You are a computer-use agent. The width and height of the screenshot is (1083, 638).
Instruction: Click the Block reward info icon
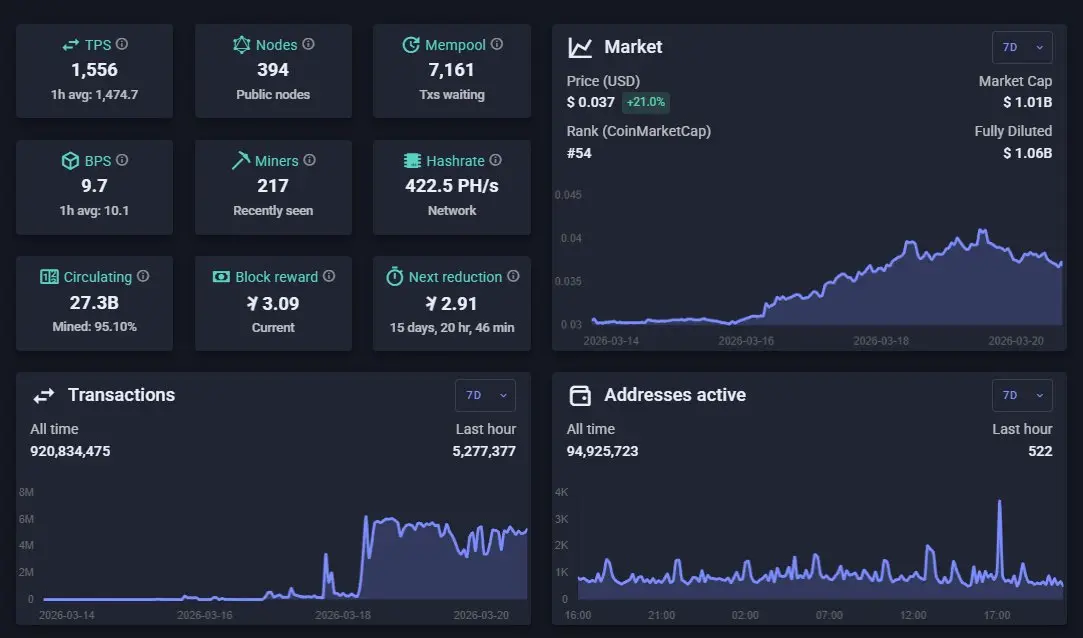coord(329,276)
